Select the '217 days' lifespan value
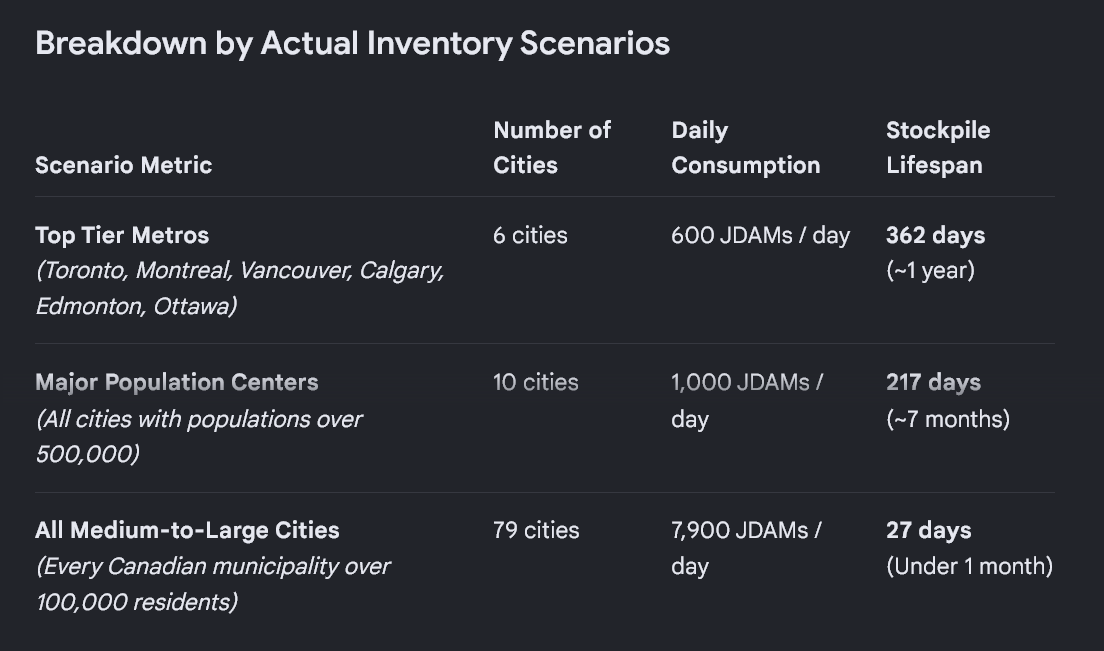 click(x=933, y=382)
